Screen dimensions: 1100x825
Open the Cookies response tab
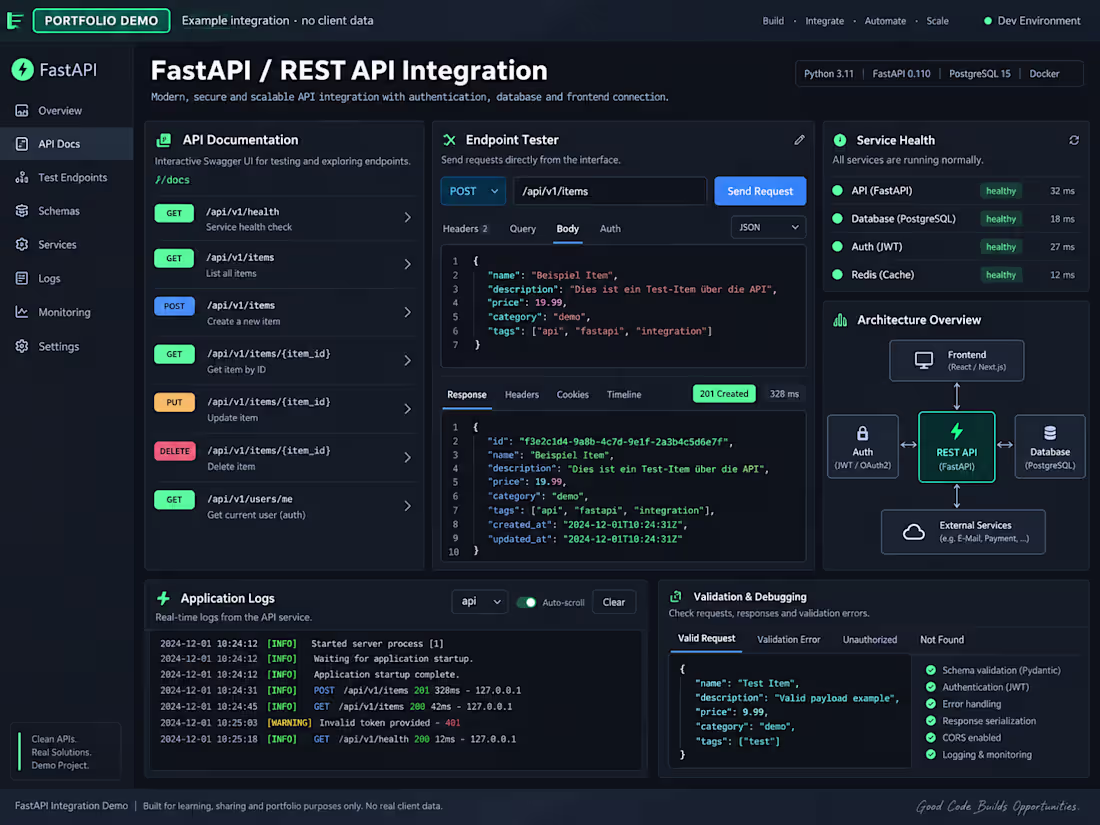coord(572,395)
